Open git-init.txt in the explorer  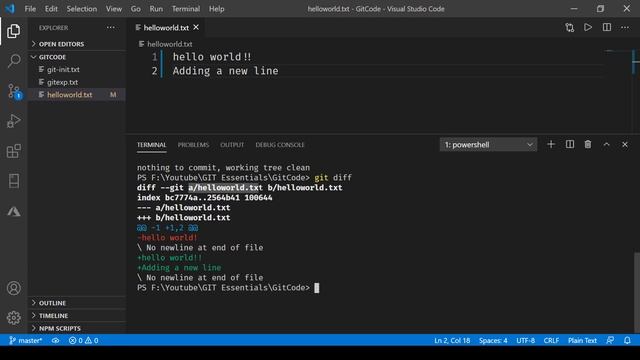click(77, 69)
